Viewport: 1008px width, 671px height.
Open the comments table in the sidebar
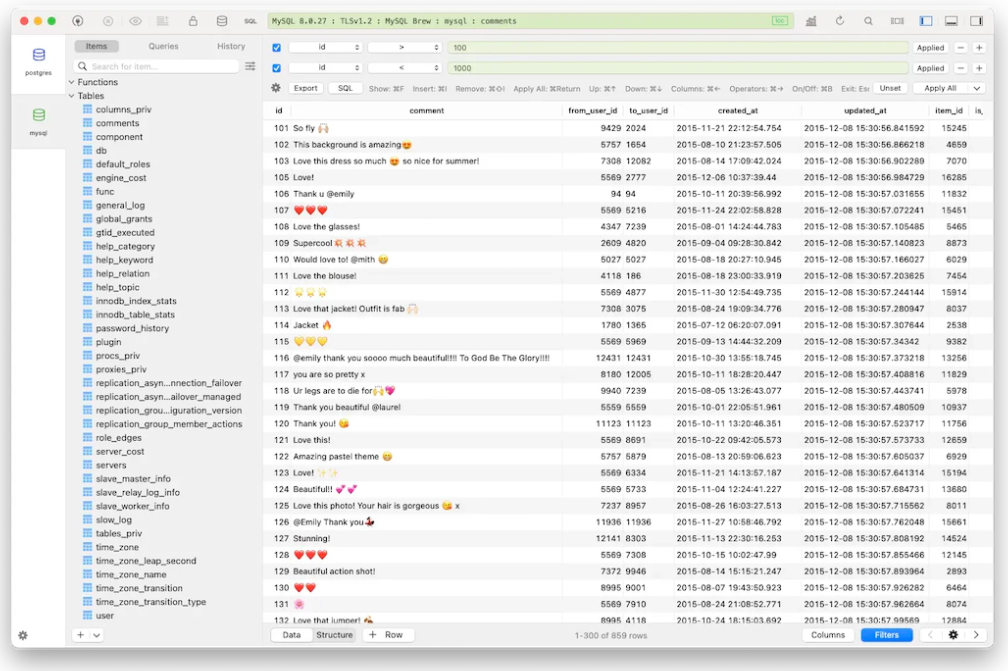coord(117,123)
